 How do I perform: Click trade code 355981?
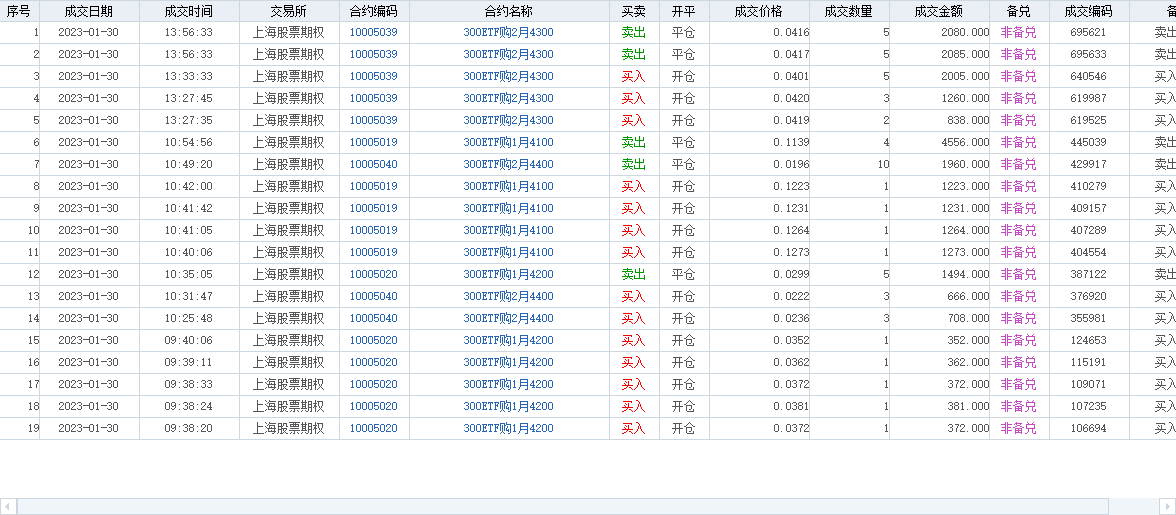click(x=1088, y=318)
